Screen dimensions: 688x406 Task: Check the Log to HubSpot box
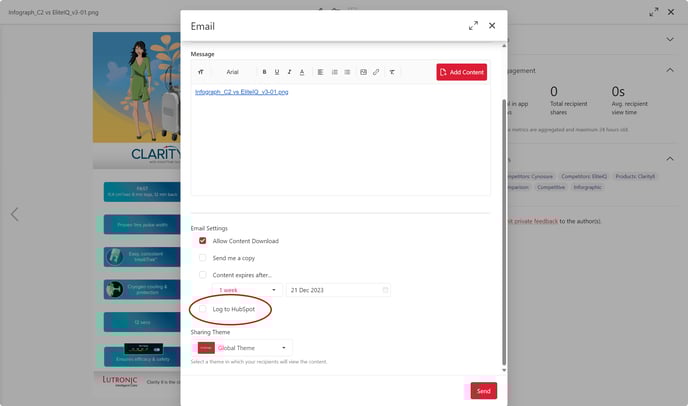(203, 310)
